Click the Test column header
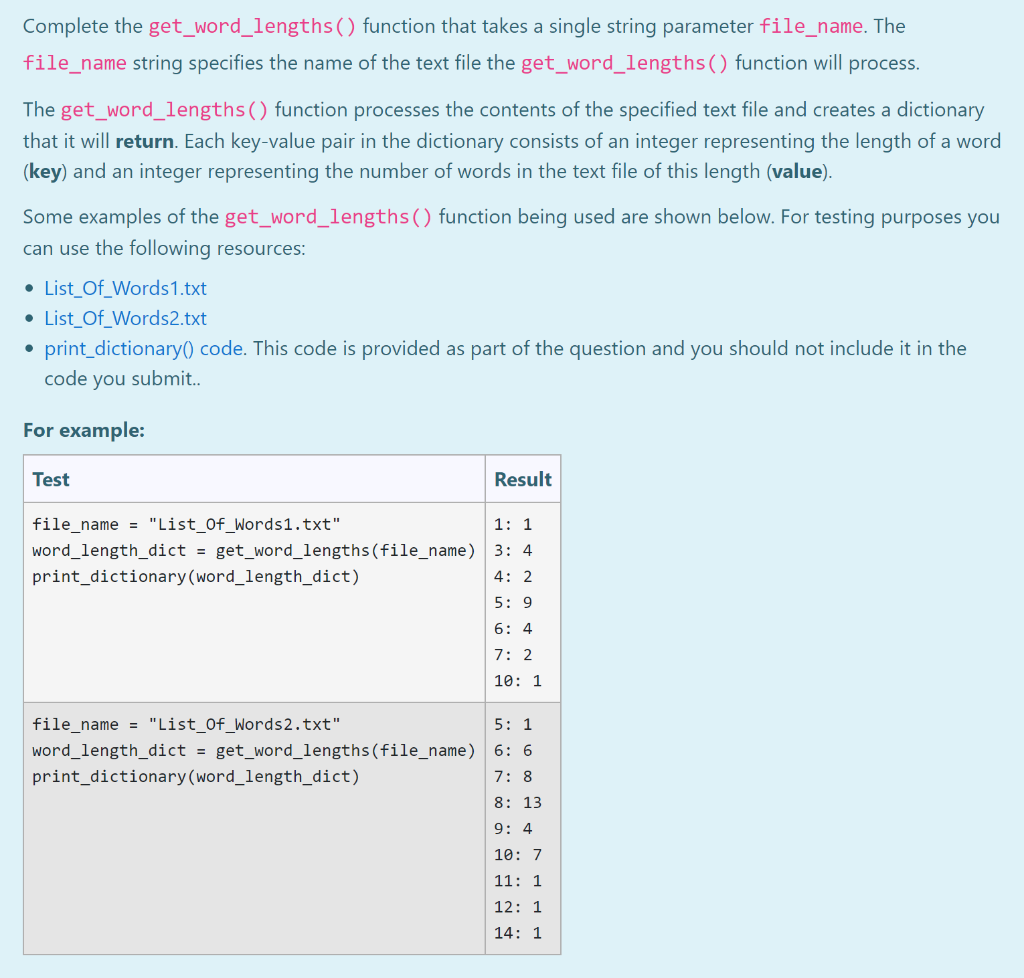This screenshot has width=1024, height=978. click(x=50, y=479)
